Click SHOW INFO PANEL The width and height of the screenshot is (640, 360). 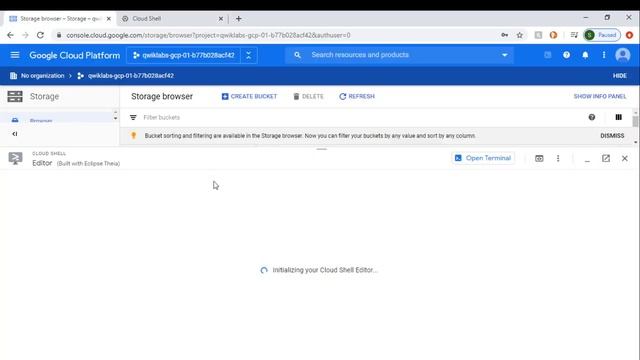tap(600, 96)
